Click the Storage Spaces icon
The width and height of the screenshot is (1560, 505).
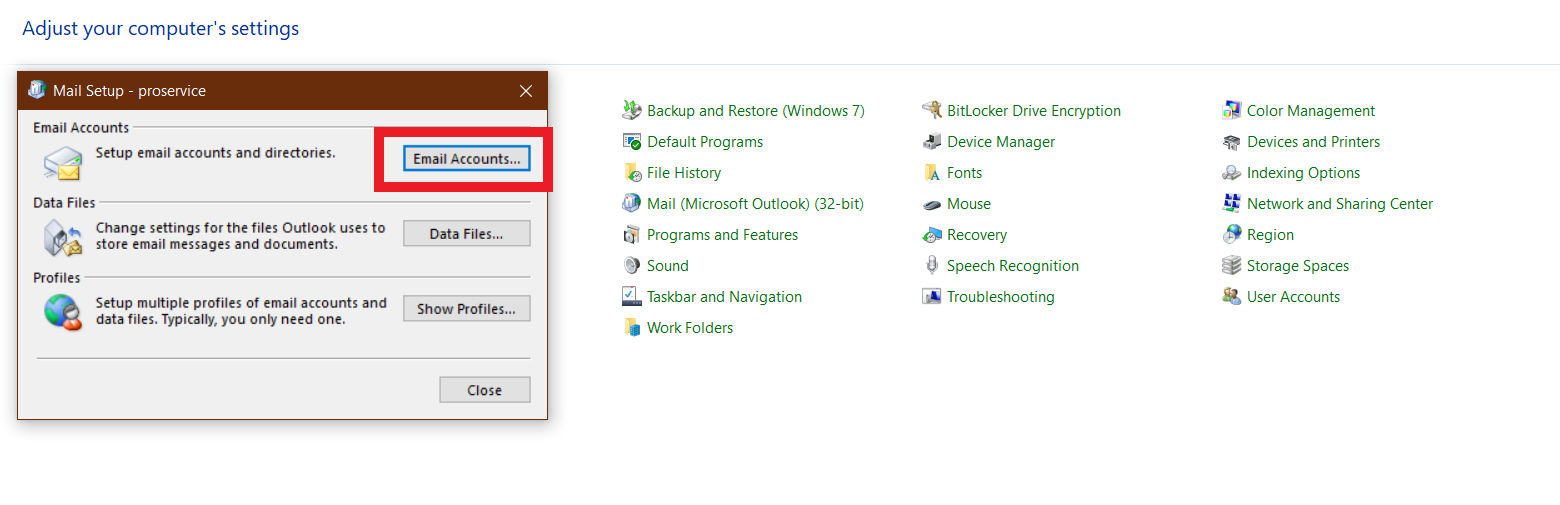tap(1231, 265)
